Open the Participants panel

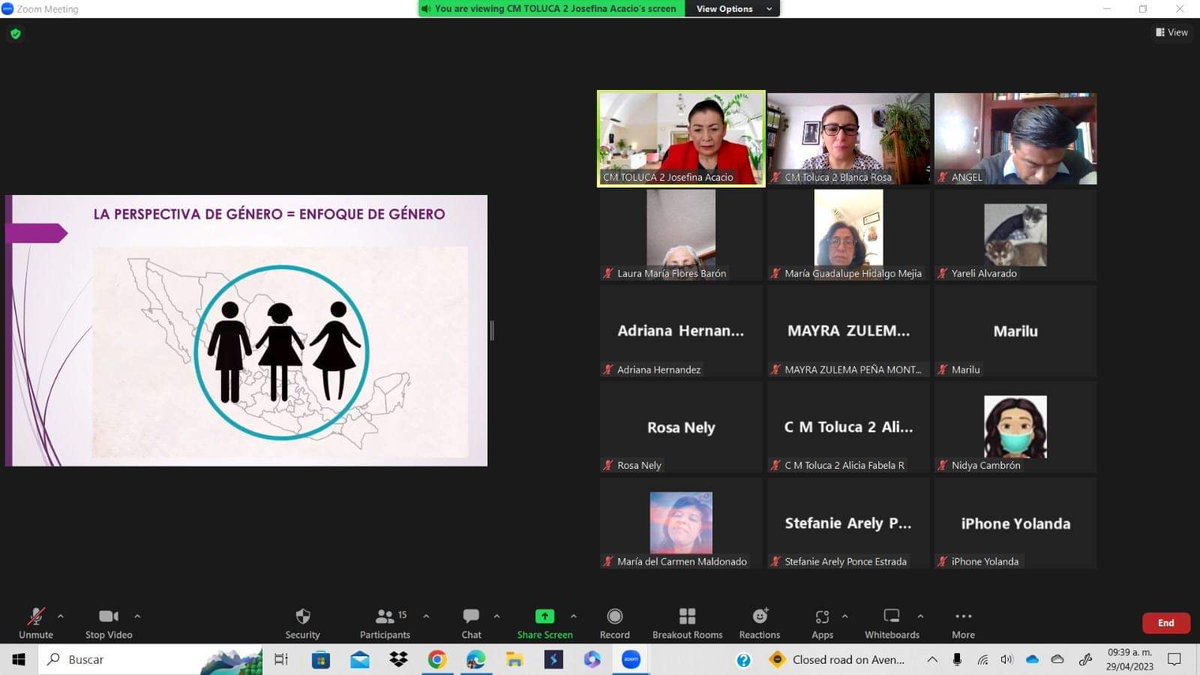pos(385,623)
